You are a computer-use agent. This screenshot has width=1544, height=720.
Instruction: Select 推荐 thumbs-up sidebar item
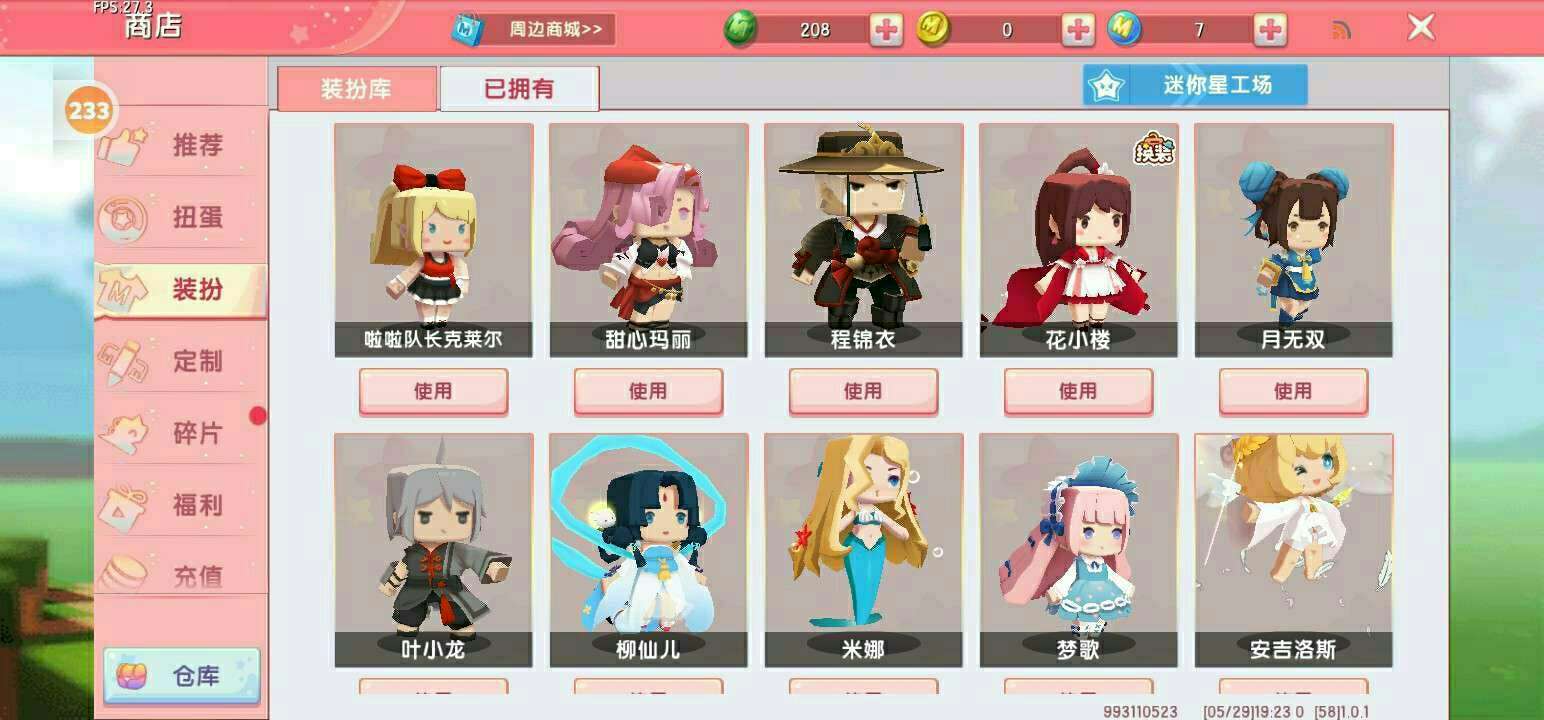(x=181, y=145)
